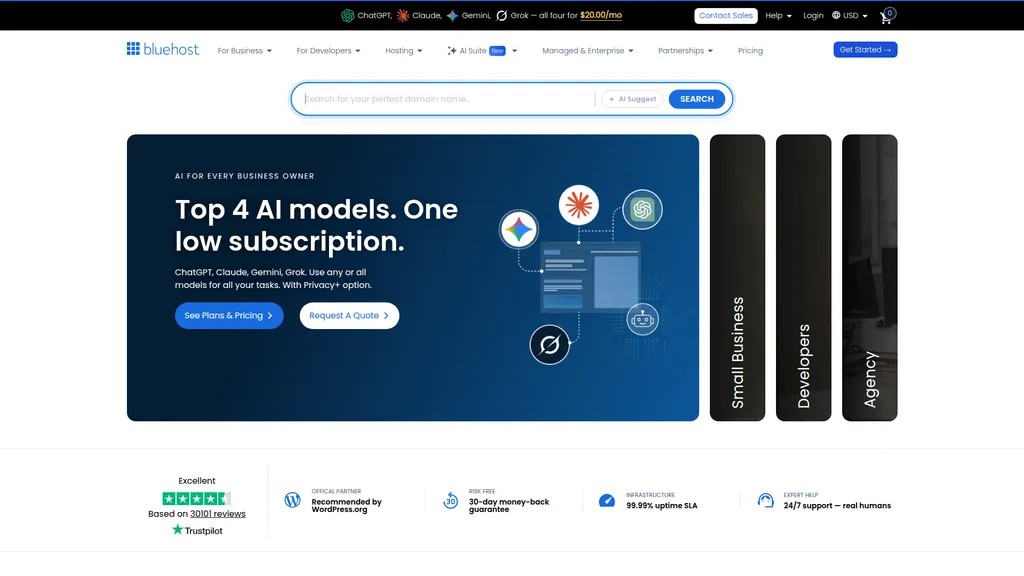Screen dimensions: 1024x576
Task: Click the New badge beside AI Suite
Action: pos(498,51)
